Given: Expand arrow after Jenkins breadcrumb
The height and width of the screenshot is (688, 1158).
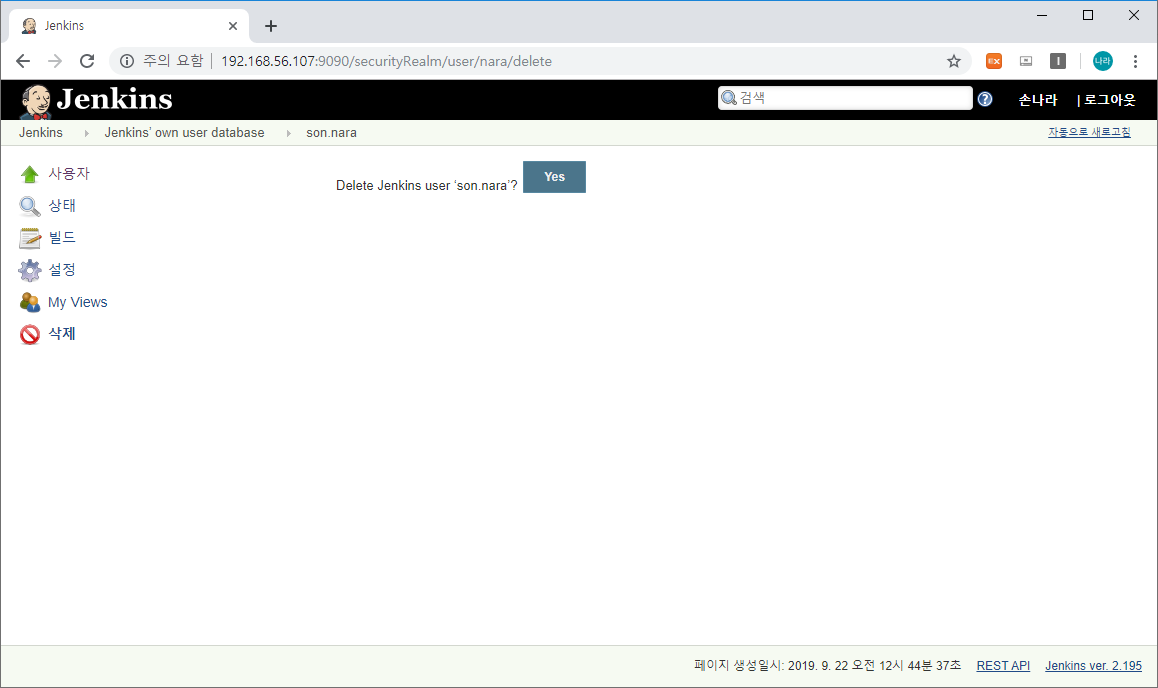Looking at the screenshot, I should (86, 134).
